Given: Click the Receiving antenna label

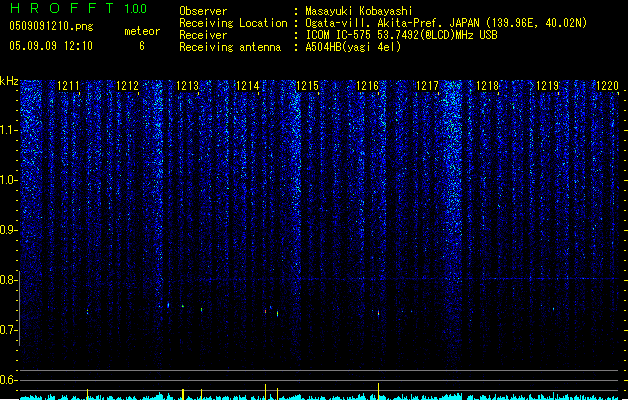Looking at the screenshot, I should 230,47.
